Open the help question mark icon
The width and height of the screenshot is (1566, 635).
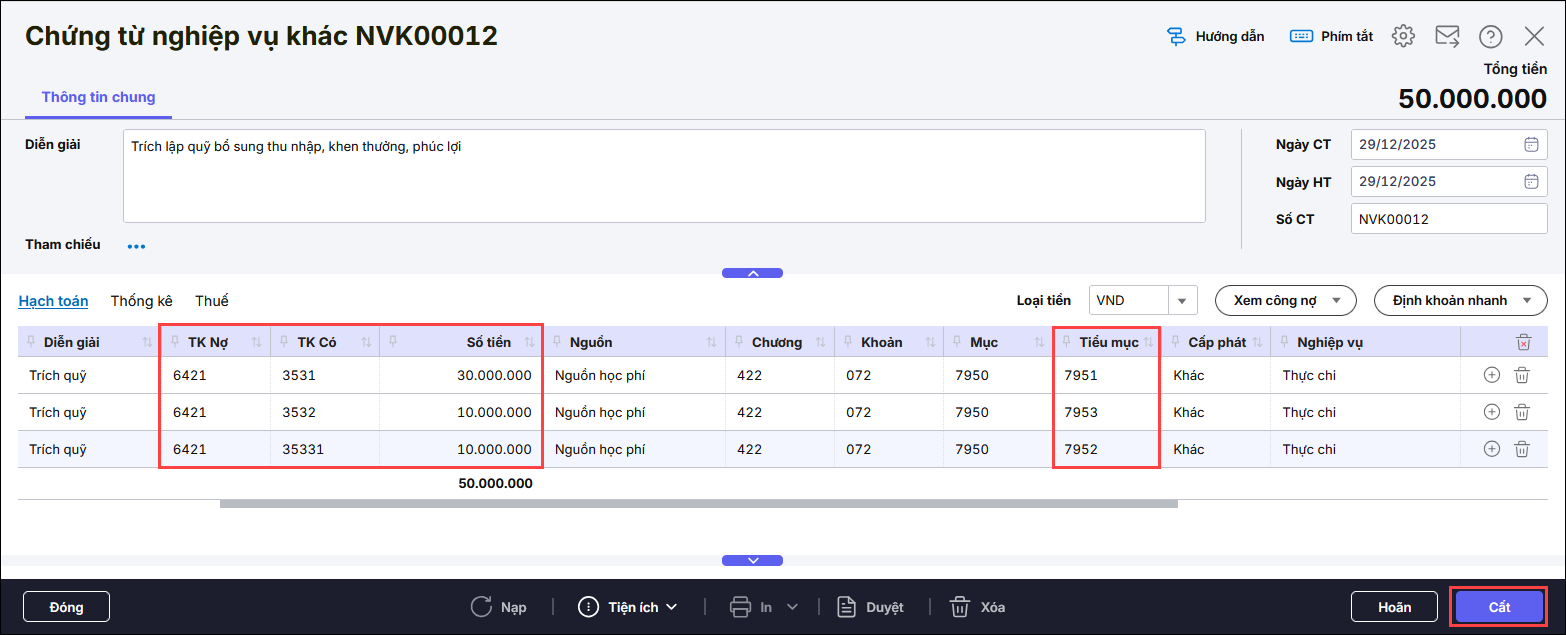click(x=1490, y=36)
